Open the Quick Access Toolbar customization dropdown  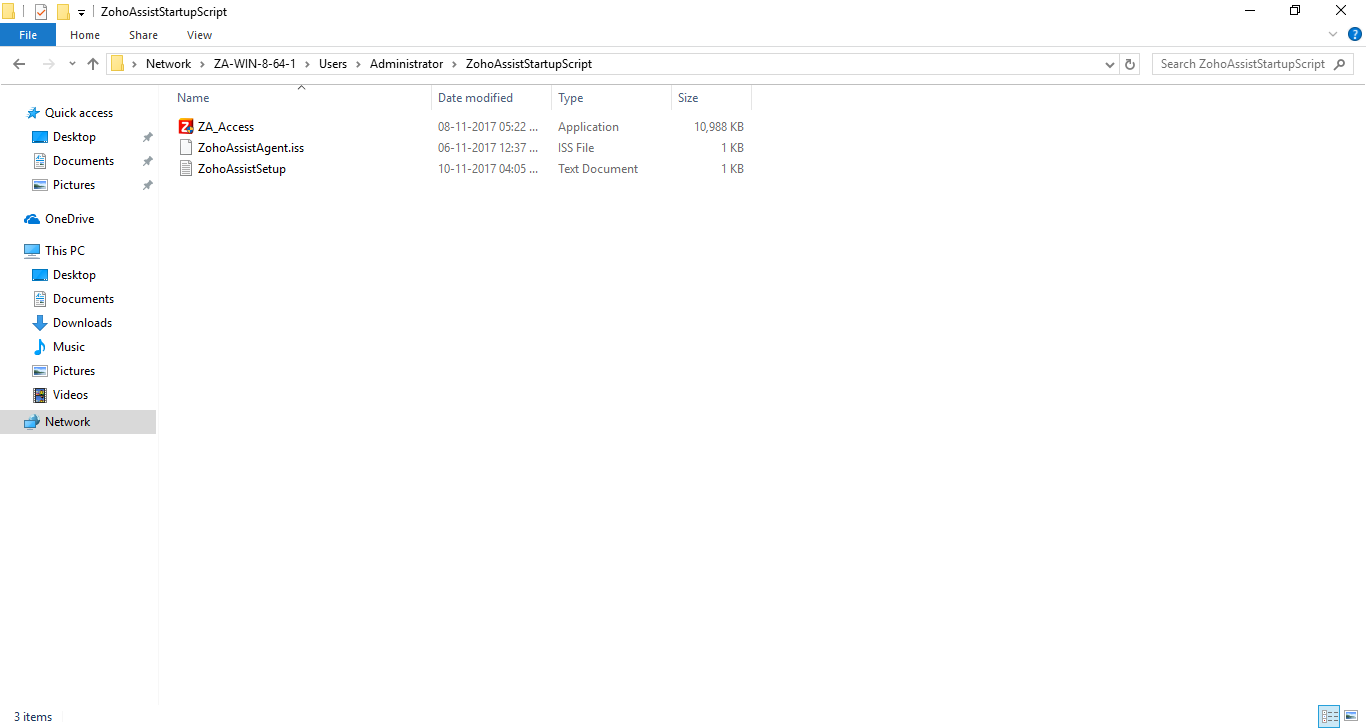click(80, 11)
